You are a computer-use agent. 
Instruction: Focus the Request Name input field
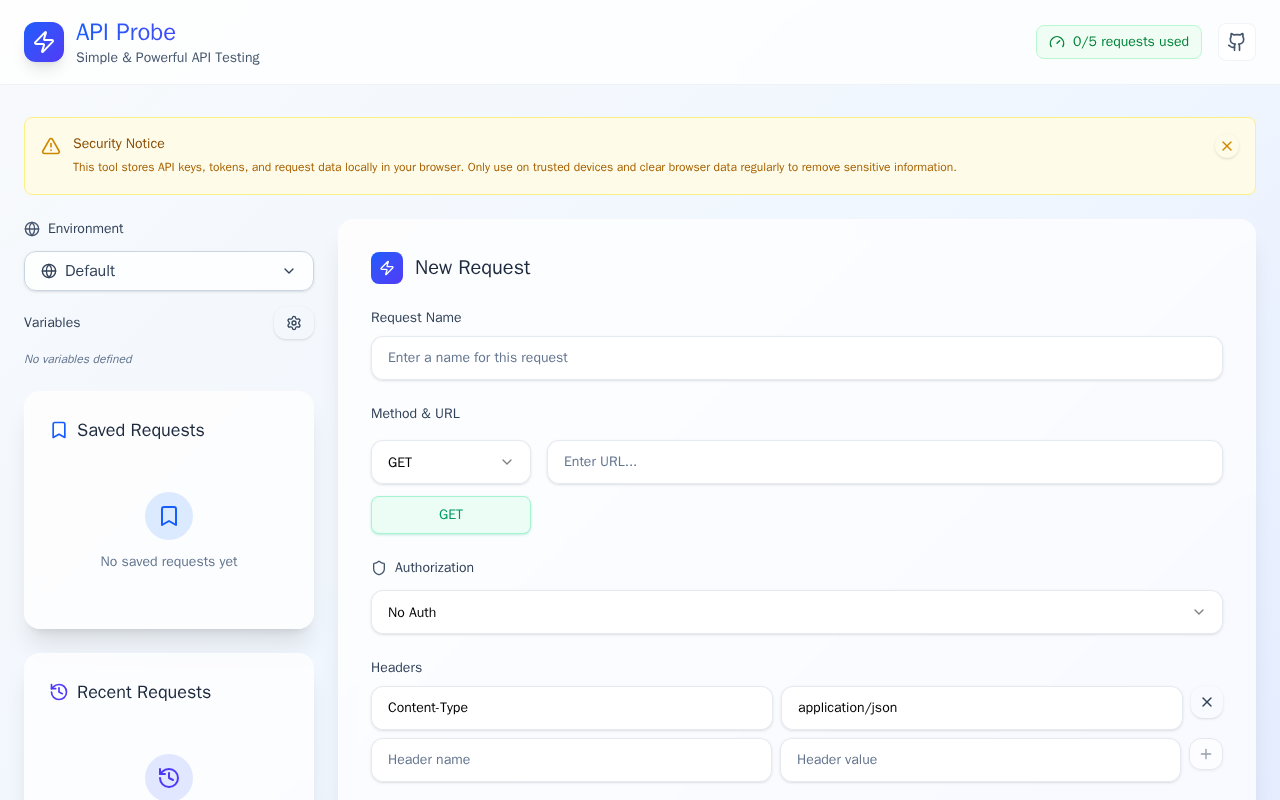(x=797, y=358)
